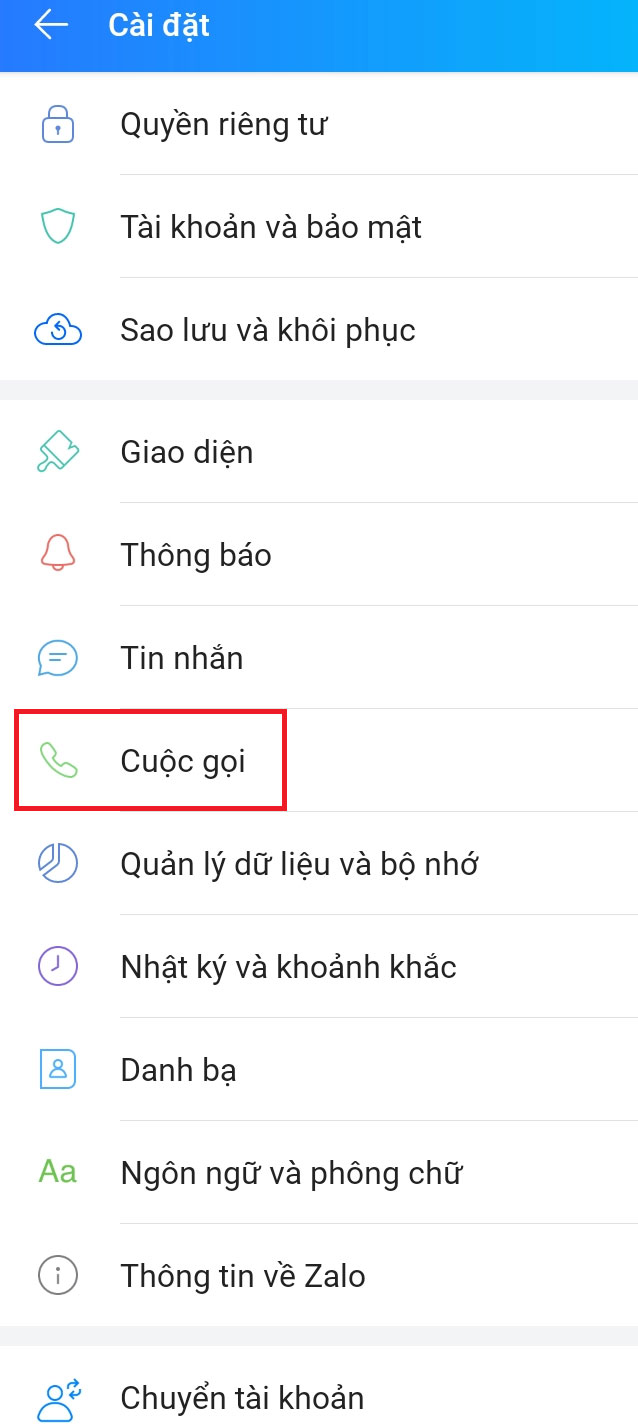The height and width of the screenshot is (1424, 638).
Task: Select the Aa icon for Ngôn ngữ và phông chữ
Action: click(x=57, y=1172)
